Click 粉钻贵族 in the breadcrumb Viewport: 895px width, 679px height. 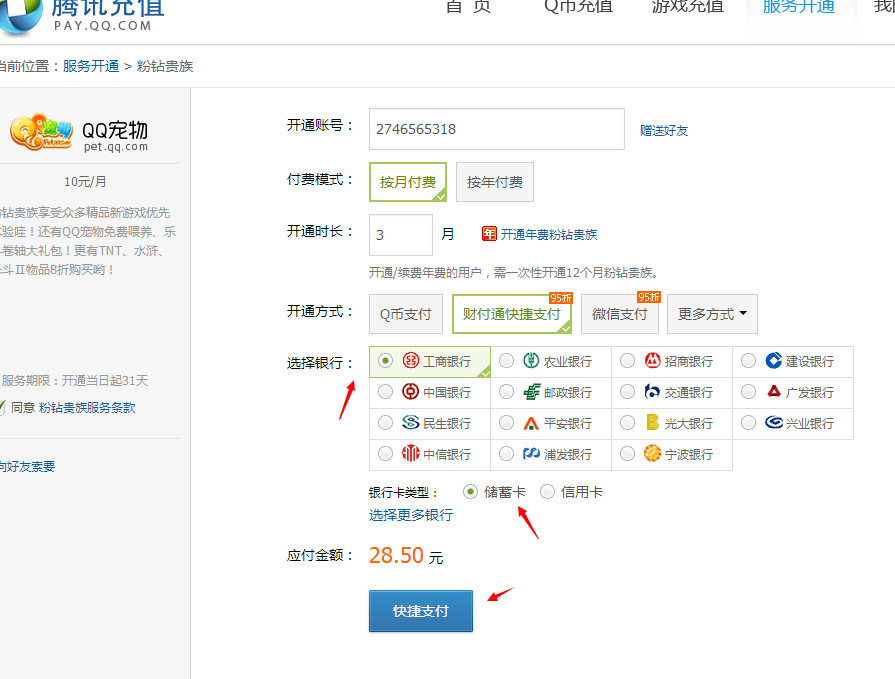[165, 66]
